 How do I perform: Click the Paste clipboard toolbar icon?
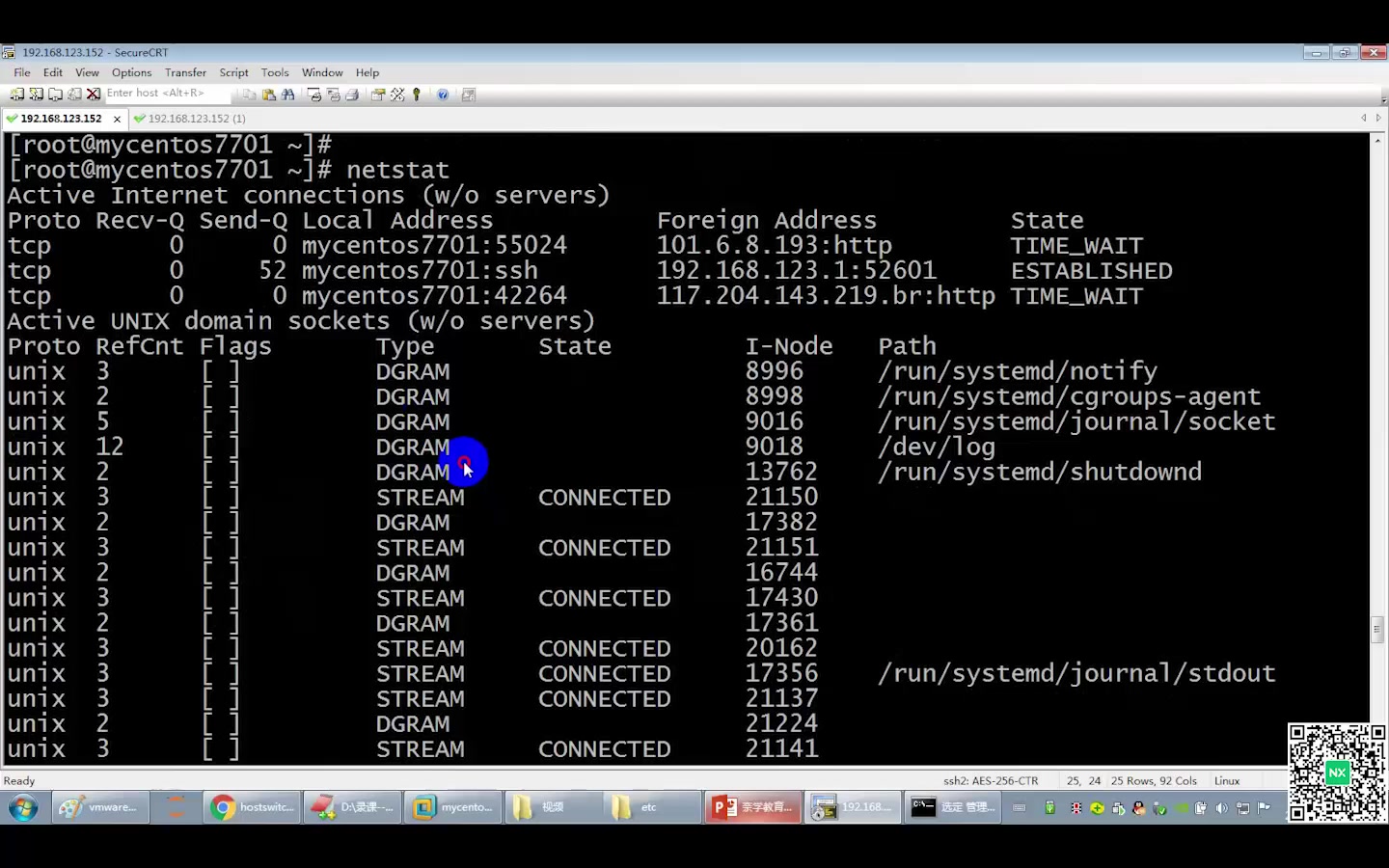[x=269, y=95]
